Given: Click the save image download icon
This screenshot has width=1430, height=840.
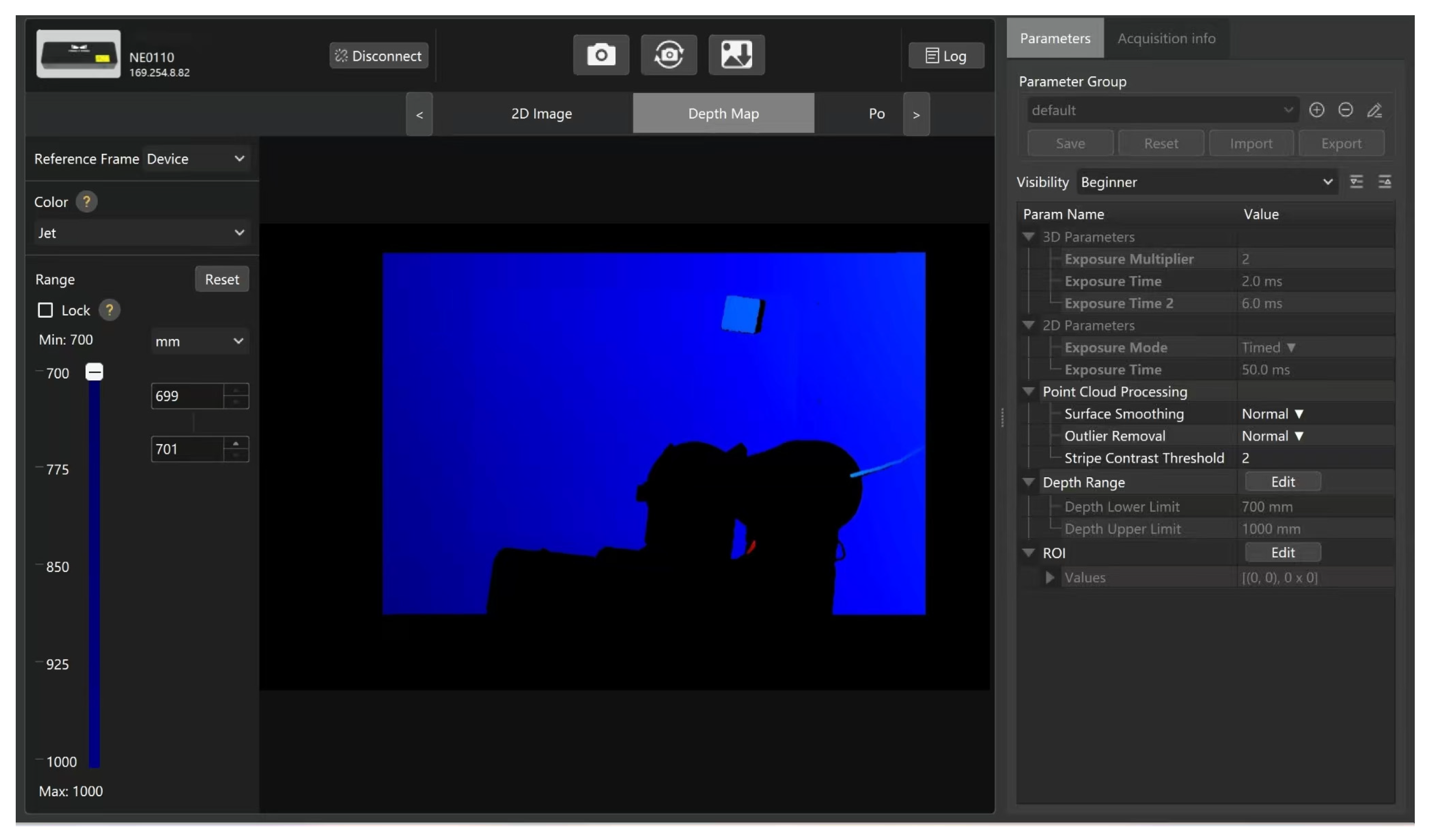Looking at the screenshot, I should (x=736, y=55).
